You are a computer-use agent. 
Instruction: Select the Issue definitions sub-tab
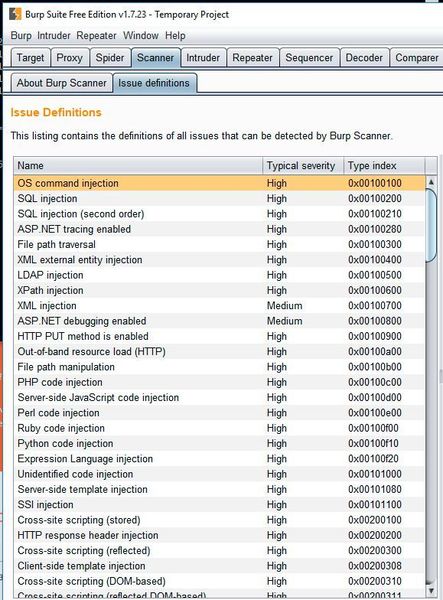coord(154,83)
